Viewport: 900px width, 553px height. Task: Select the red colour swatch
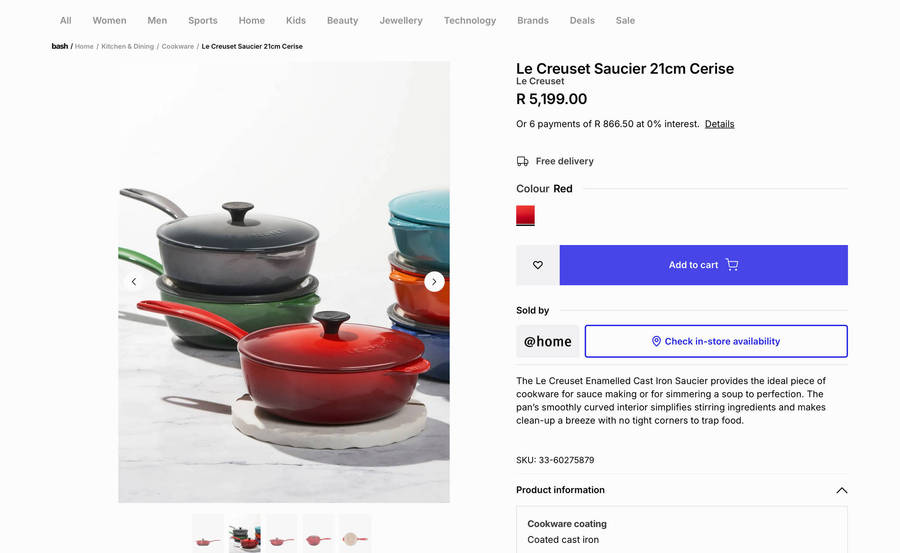point(525,215)
